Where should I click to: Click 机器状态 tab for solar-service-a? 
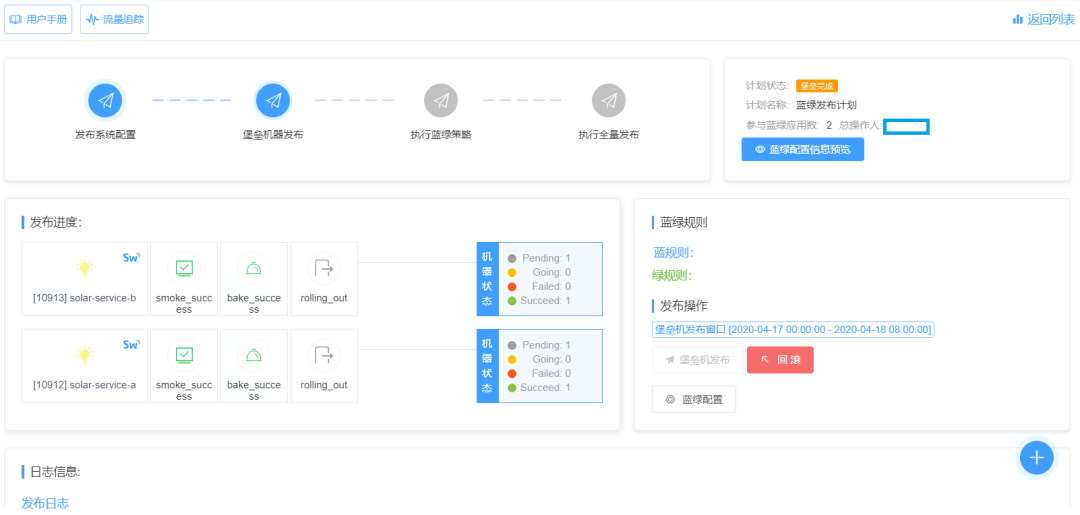[488, 366]
